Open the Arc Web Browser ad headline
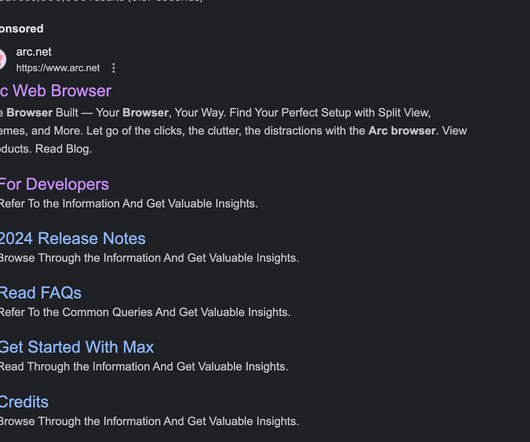530x442 pixels. [x=55, y=91]
